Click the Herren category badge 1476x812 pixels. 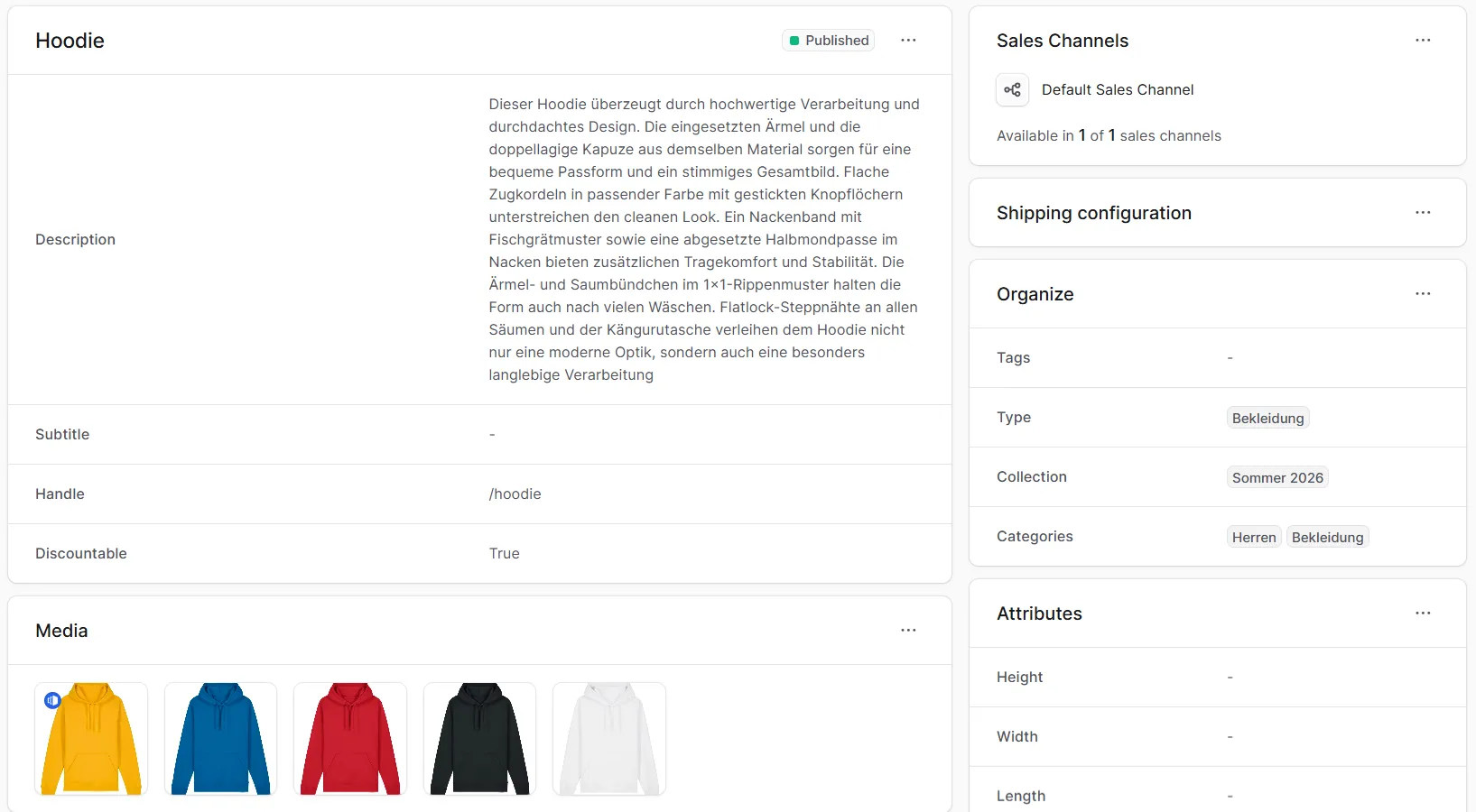click(1253, 537)
